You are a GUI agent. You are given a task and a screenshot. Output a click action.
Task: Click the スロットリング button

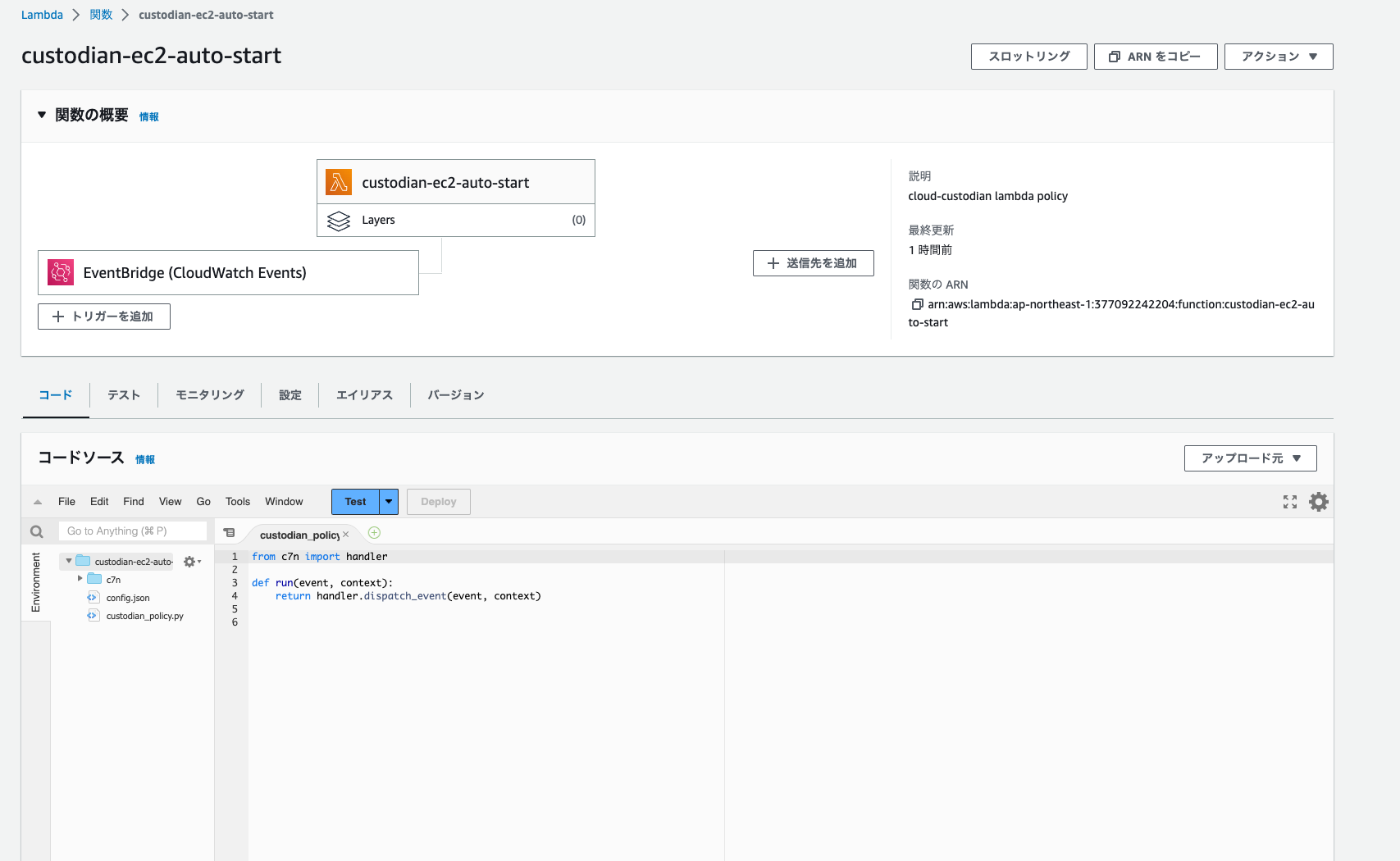coord(1029,57)
